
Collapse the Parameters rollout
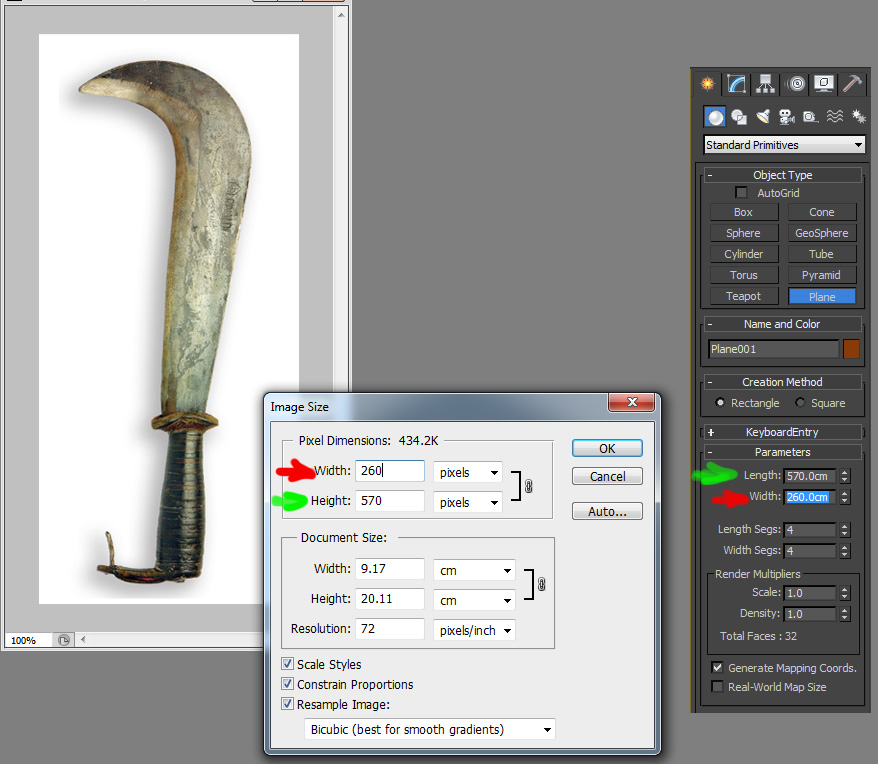click(x=782, y=452)
